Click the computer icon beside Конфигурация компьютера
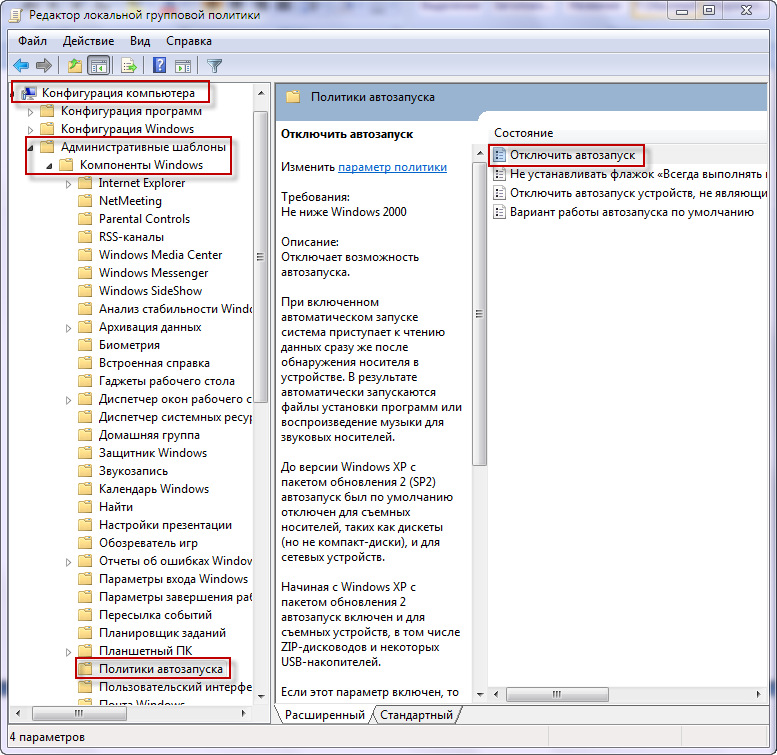Screen dimensions: 777x755 [29, 93]
